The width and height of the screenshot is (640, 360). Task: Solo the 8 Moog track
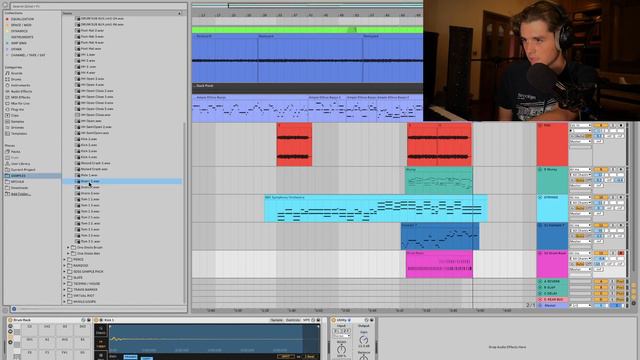coord(613,169)
